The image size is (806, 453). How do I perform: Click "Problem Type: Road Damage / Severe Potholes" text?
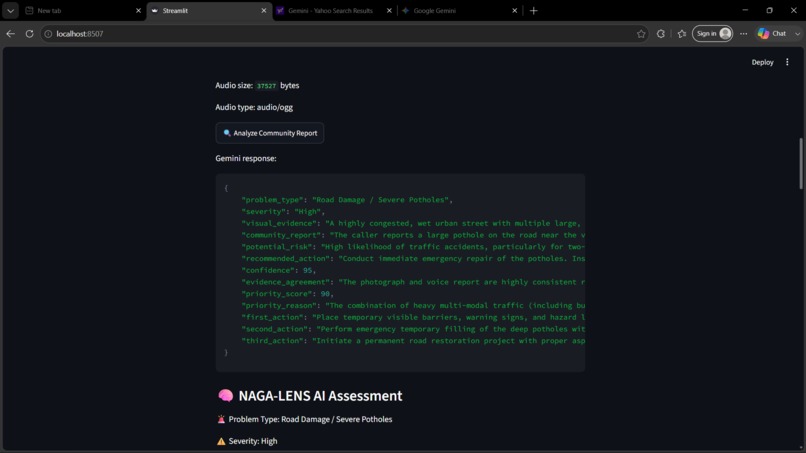pyautogui.click(x=310, y=420)
